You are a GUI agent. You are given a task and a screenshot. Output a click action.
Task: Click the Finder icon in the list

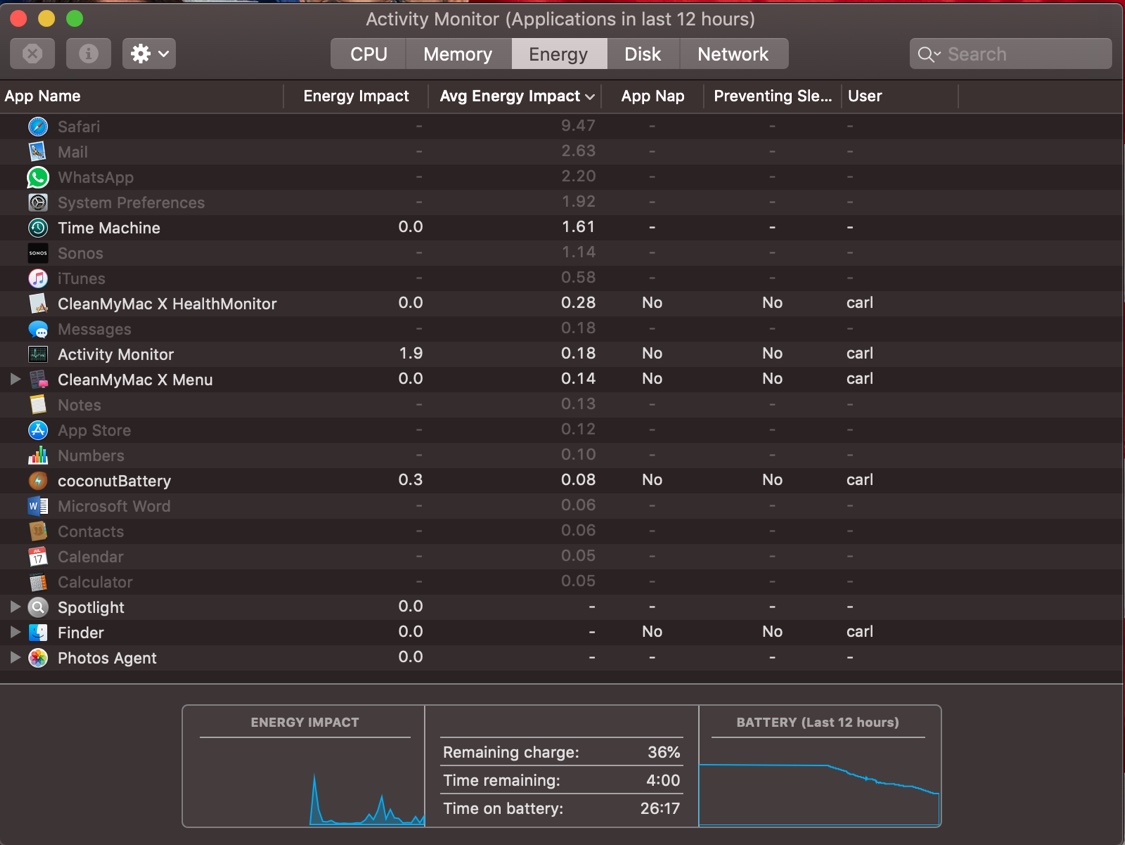(38, 633)
